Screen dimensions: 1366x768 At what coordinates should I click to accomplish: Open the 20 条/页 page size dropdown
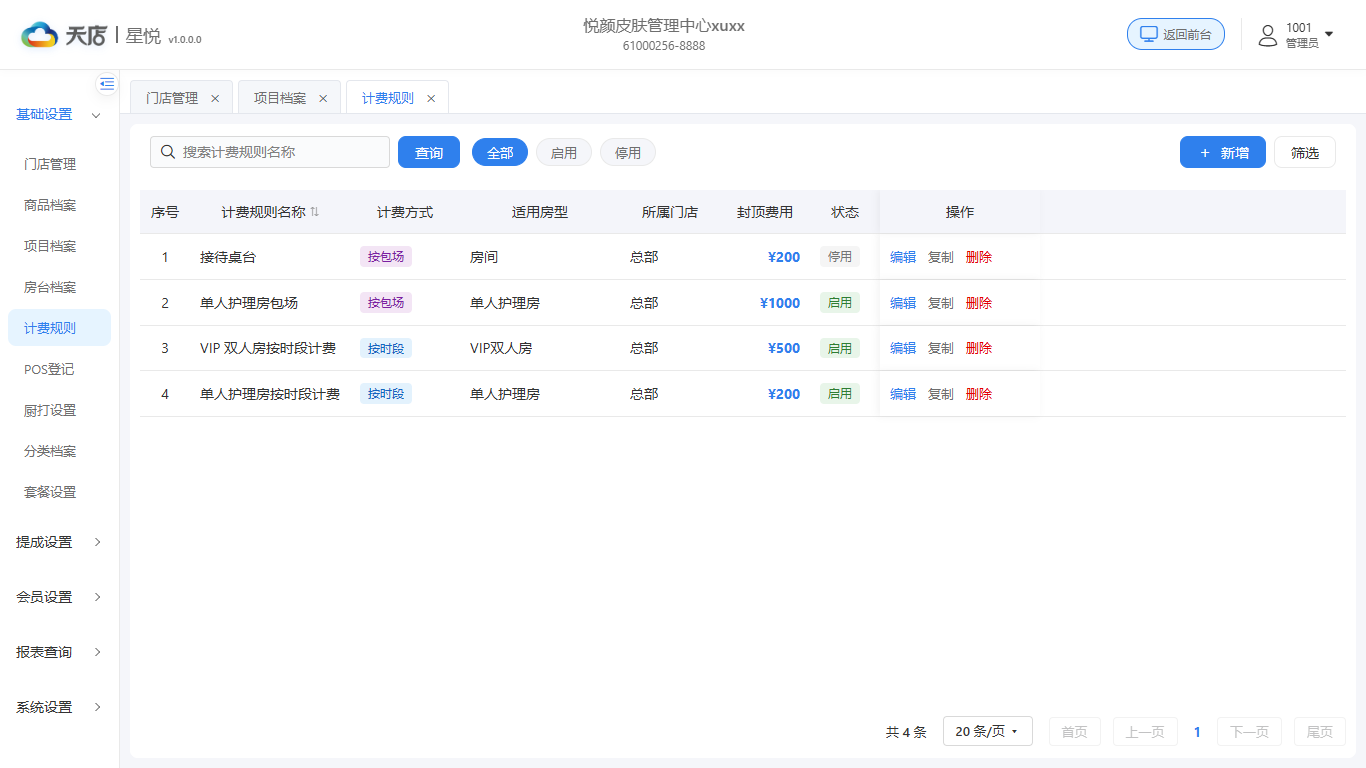pyautogui.click(x=988, y=731)
